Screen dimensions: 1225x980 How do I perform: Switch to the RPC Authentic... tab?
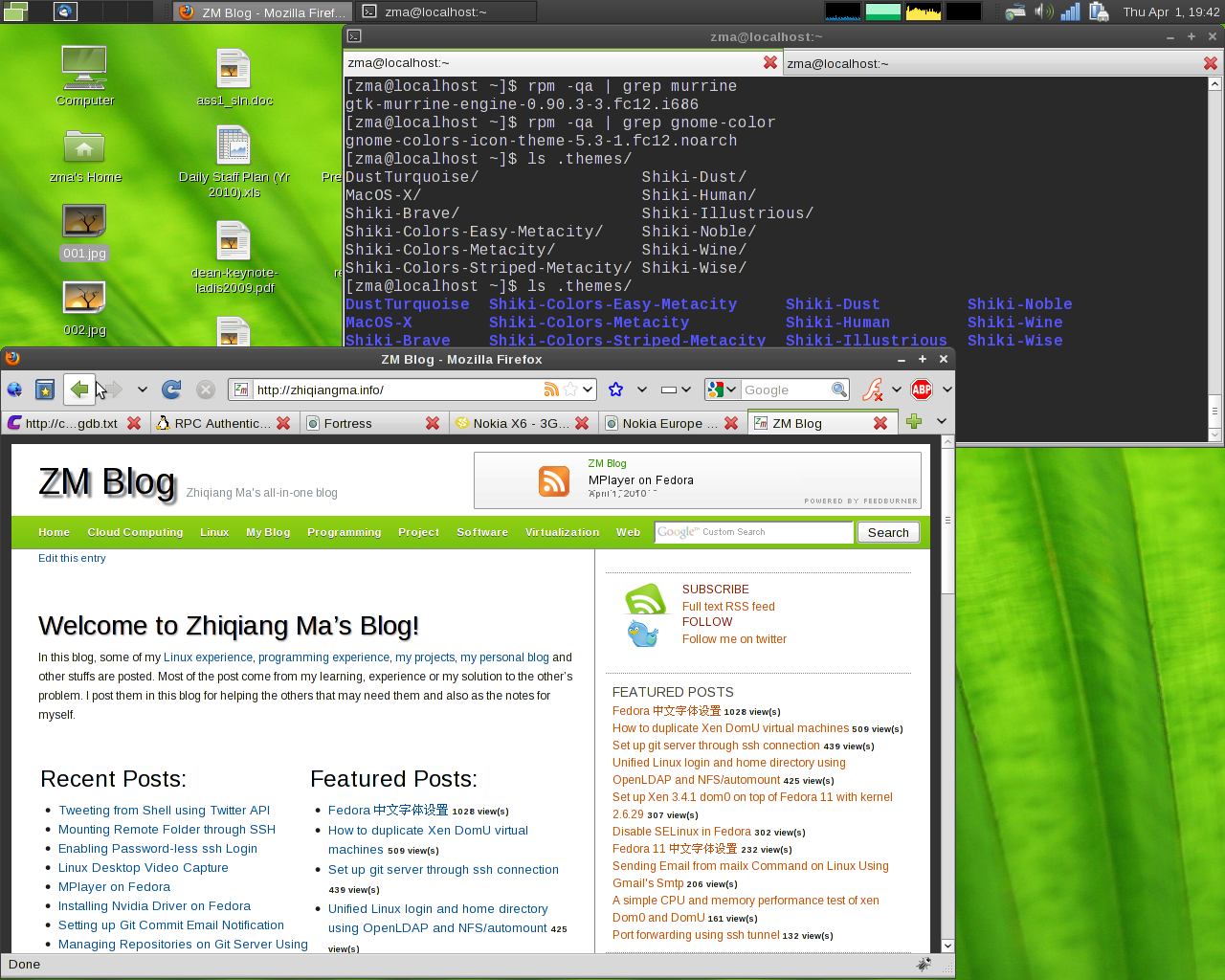224,423
